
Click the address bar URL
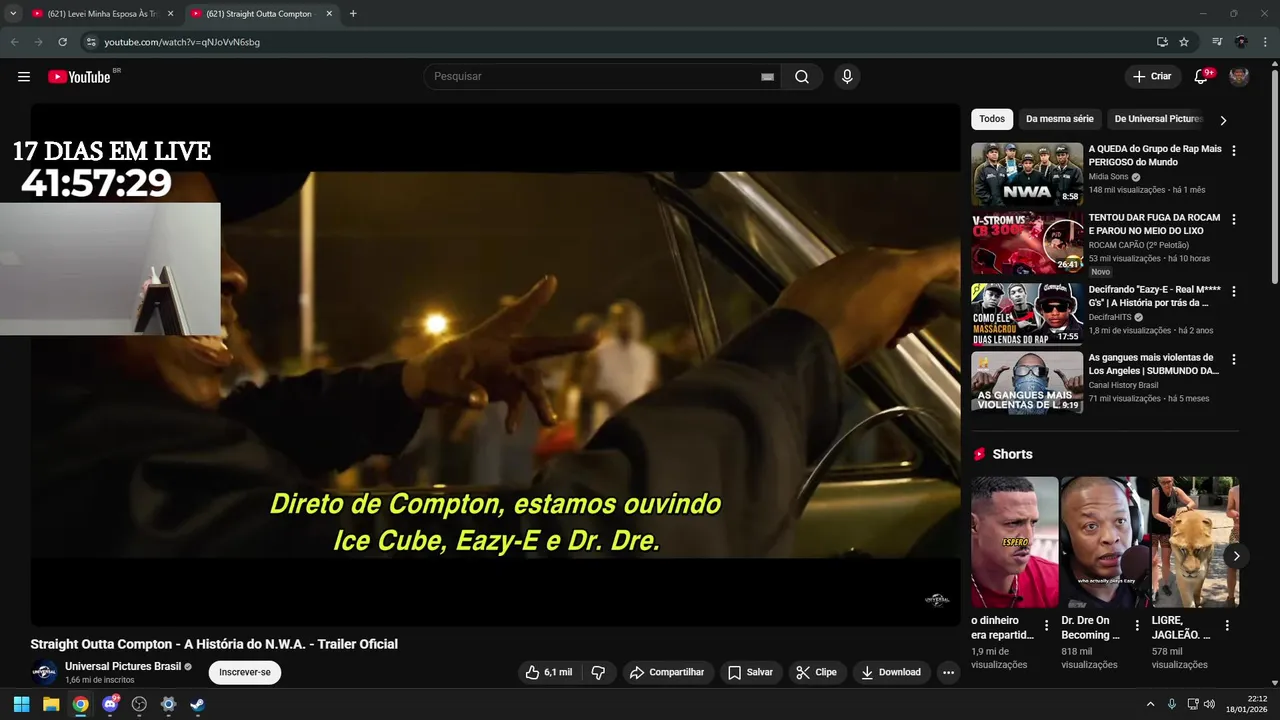point(182,42)
